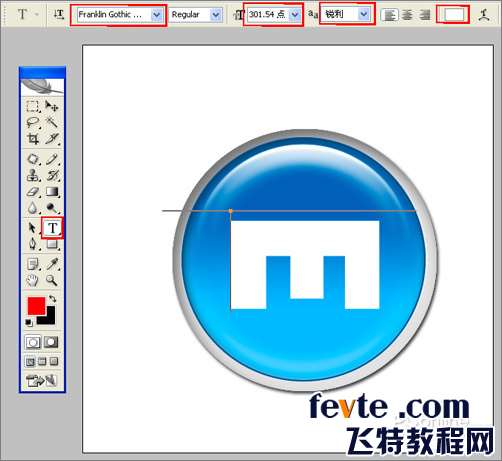Viewport: 502px width, 461px height.
Task: Select the Dodge tool
Action: point(52,208)
